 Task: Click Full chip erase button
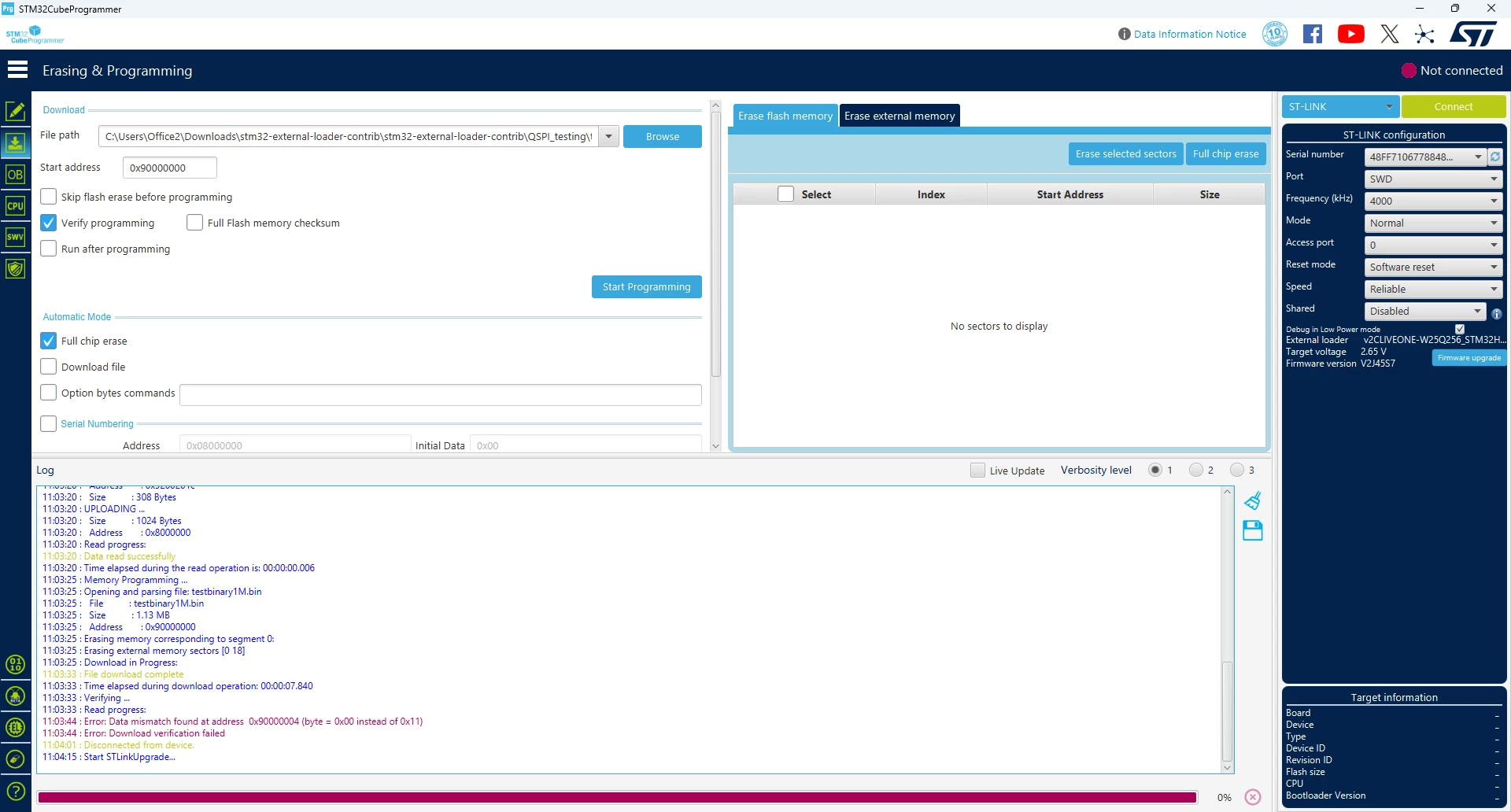click(x=1225, y=153)
